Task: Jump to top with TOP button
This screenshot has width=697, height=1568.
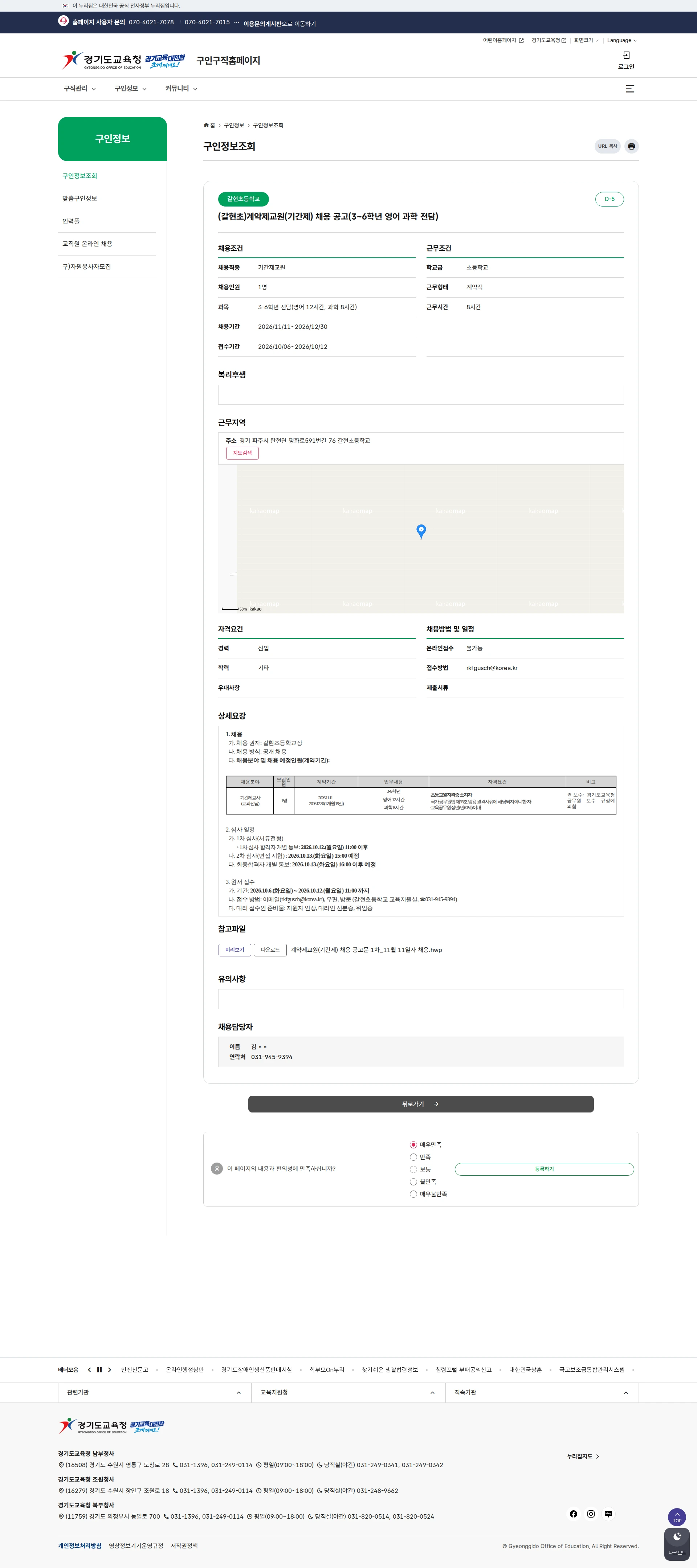Action: (x=677, y=1517)
